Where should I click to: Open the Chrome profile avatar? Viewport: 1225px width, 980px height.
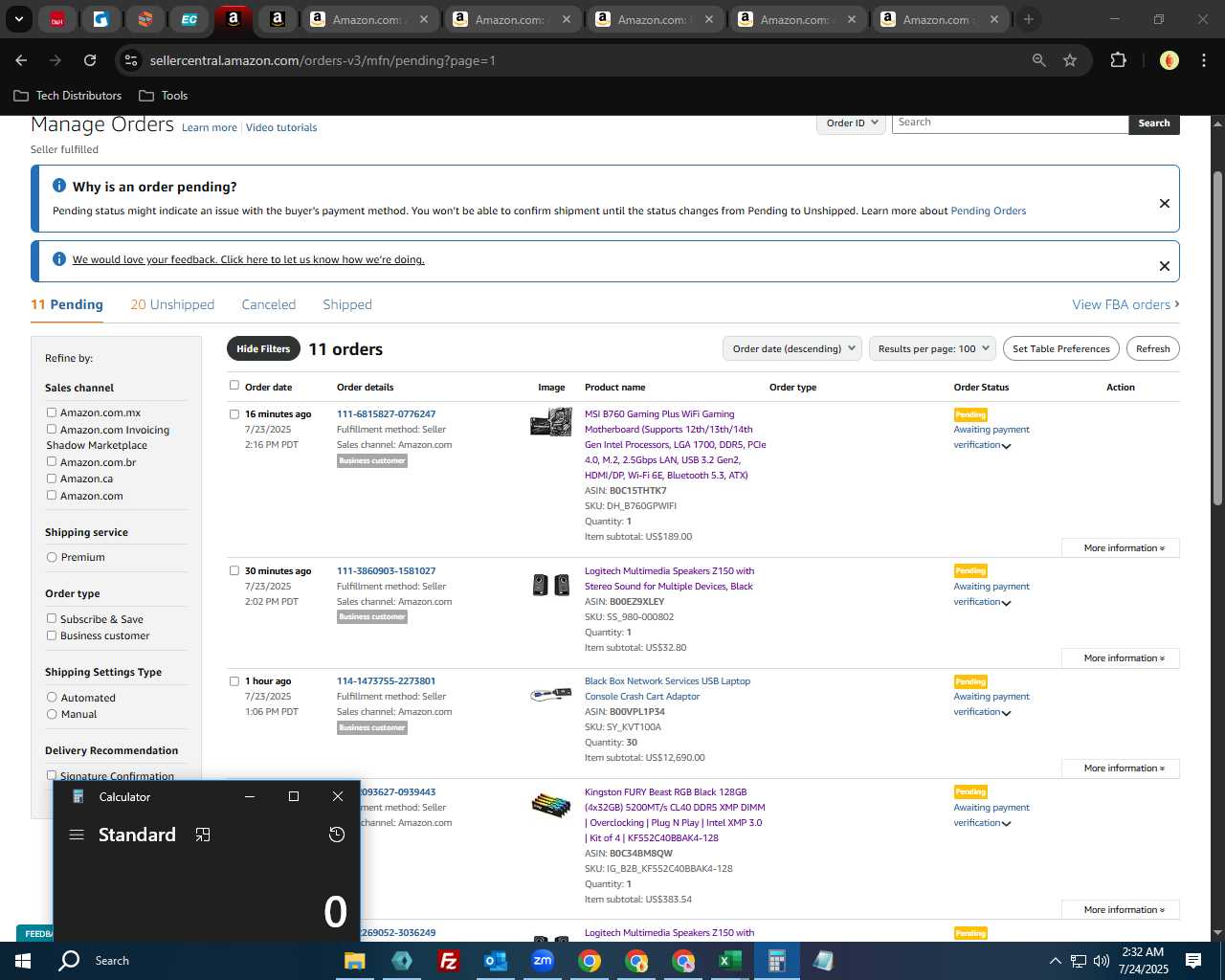pos(1169,60)
